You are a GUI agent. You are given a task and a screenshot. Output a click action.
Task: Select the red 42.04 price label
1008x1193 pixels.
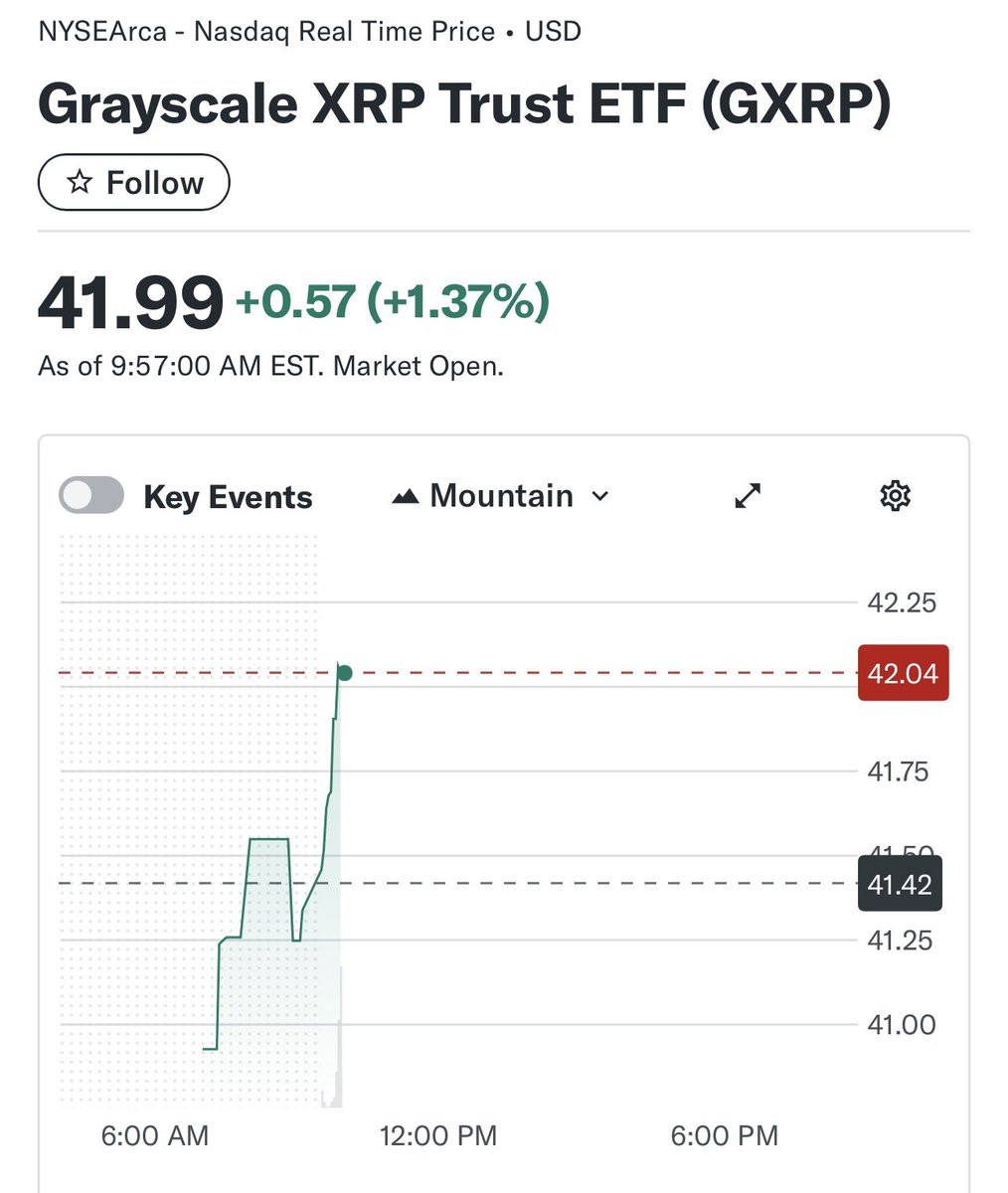(903, 673)
